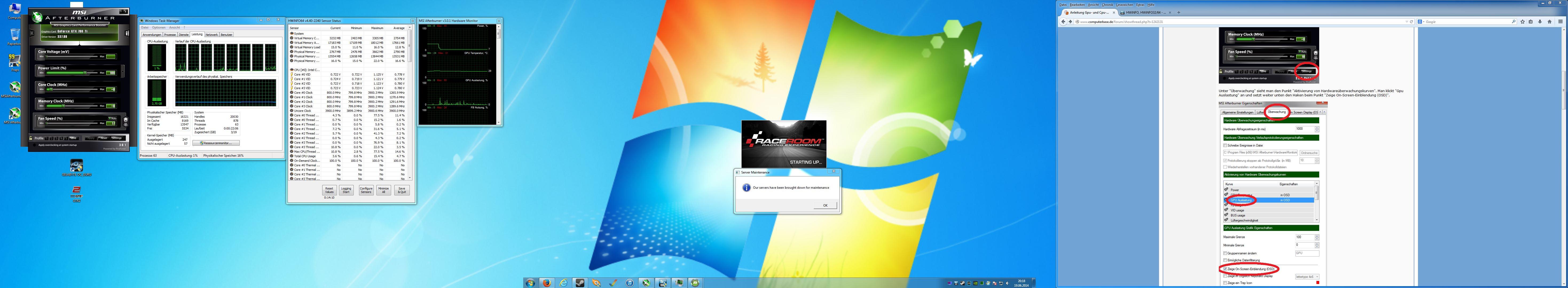The height and width of the screenshot is (288, 1568).
Task: Open Steam from the taskbar
Action: (x=580, y=283)
